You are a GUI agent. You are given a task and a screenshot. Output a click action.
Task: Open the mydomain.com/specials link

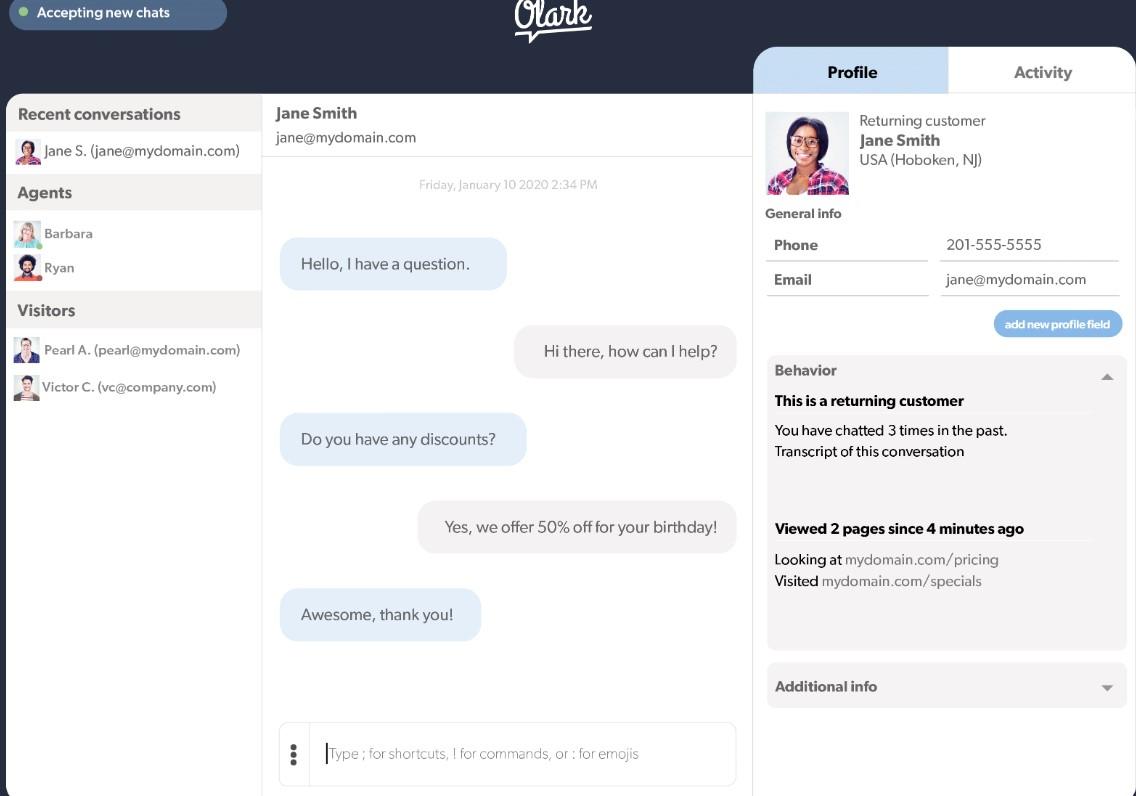[901, 581]
